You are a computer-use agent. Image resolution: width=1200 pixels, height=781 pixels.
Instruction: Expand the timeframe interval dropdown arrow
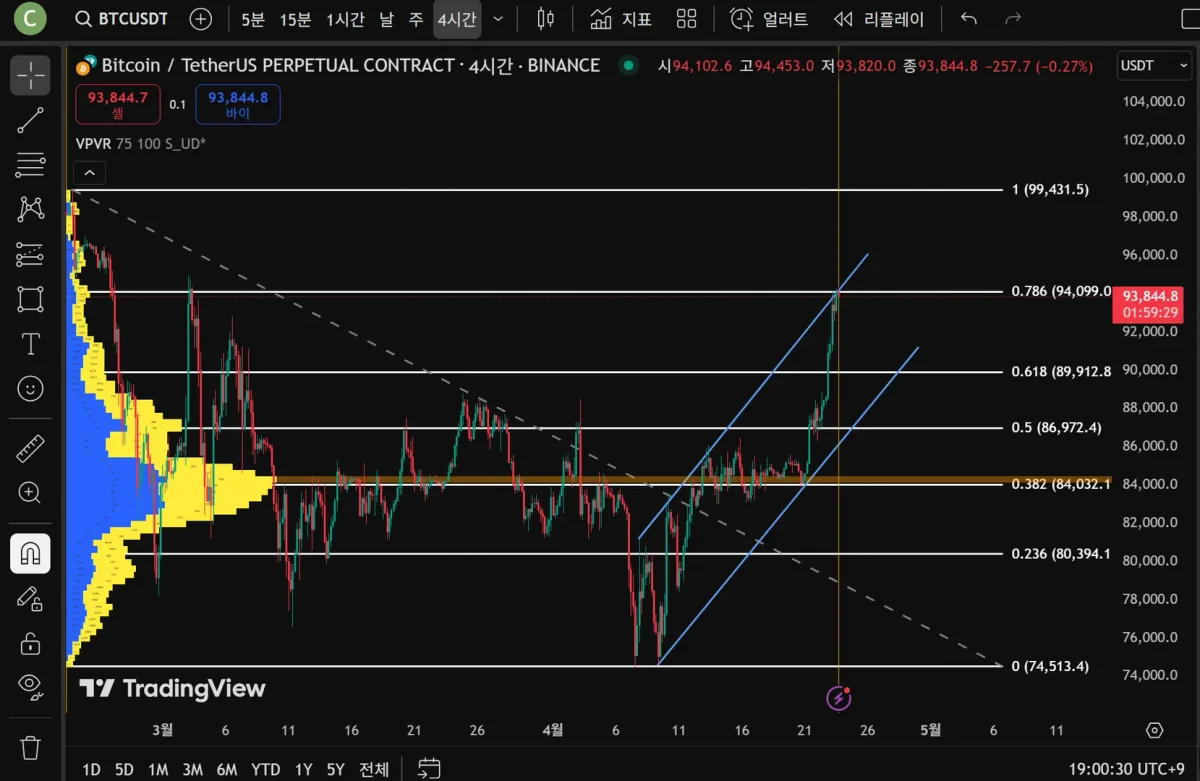498,19
